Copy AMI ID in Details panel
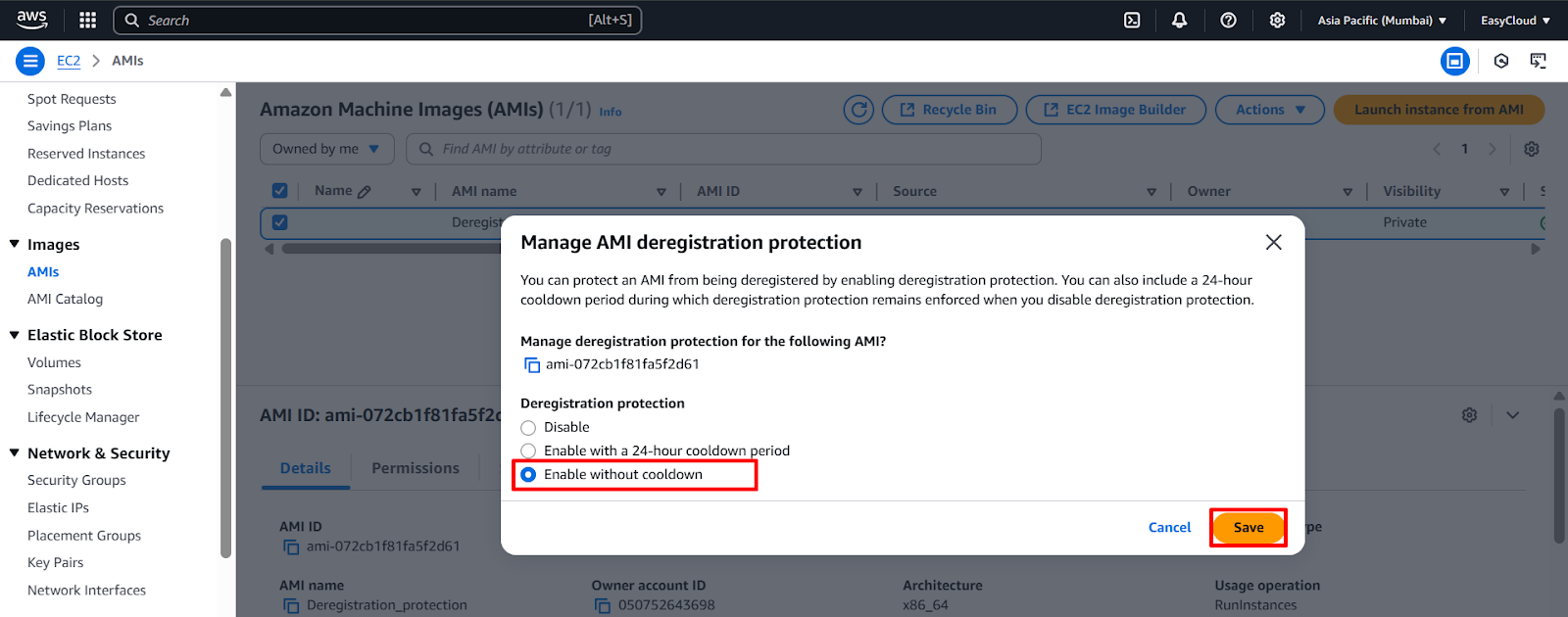This screenshot has width=1568, height=617. 291,546
